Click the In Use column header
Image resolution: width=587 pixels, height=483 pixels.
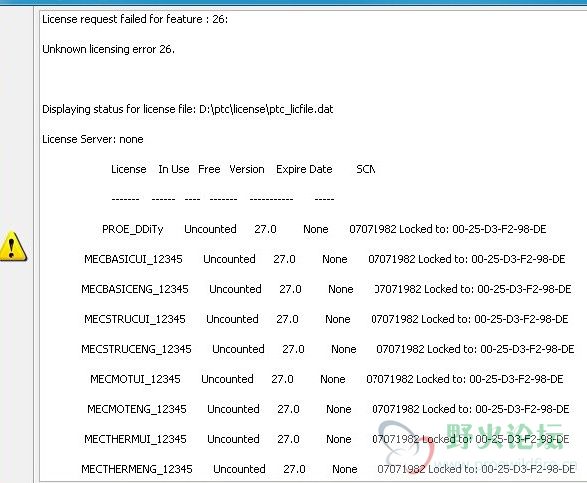tap(174, 169)
